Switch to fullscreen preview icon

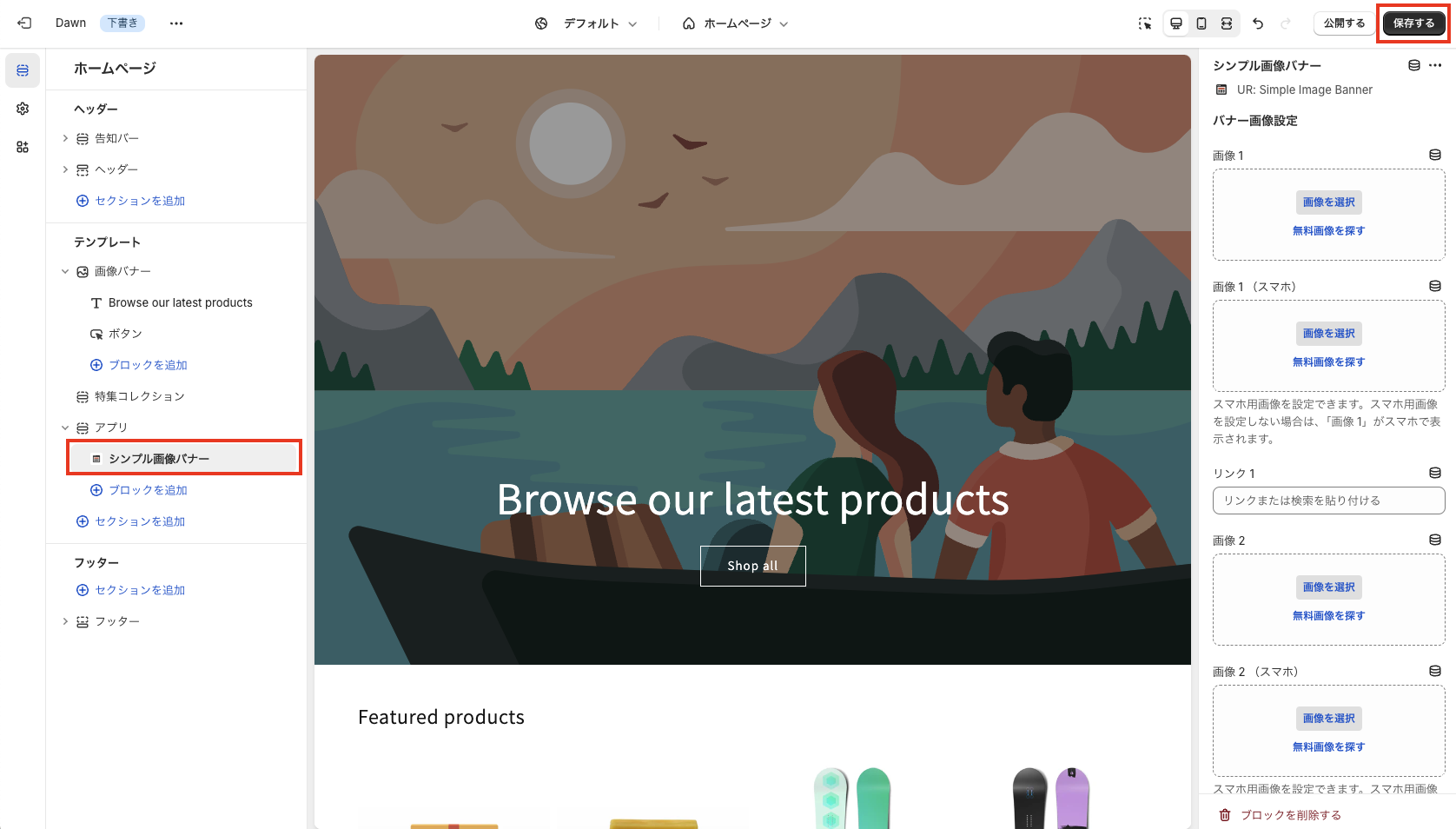[1227, 23]
